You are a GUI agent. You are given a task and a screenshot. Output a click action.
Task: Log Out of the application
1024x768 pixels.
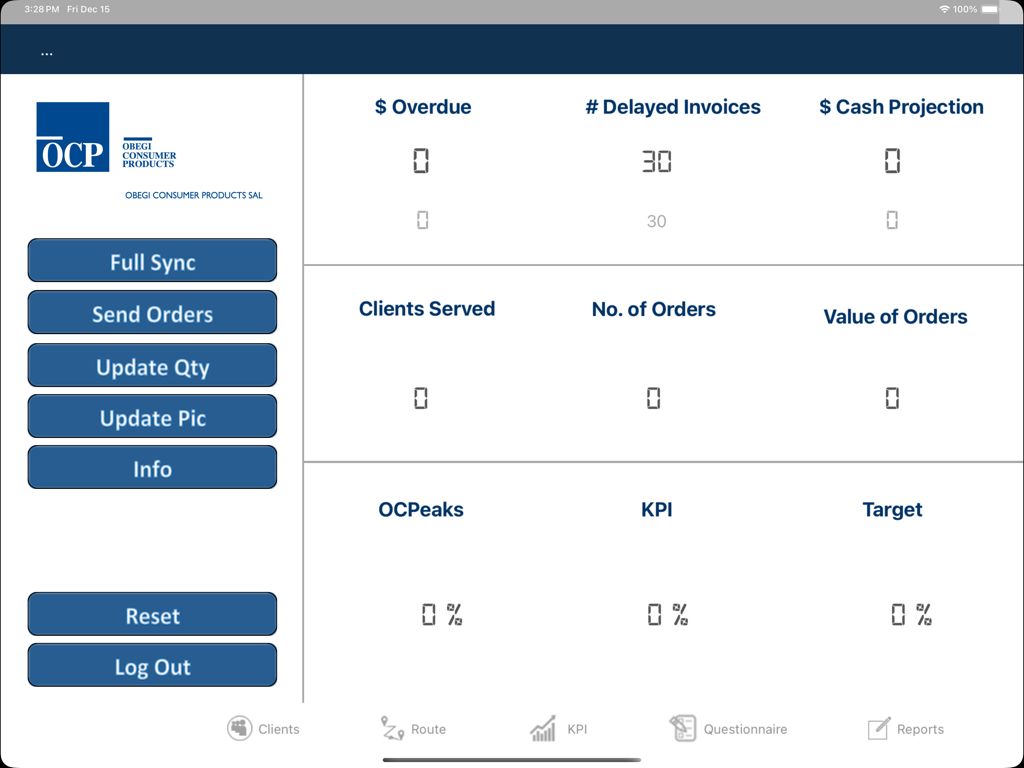click(x=152, y=665)
